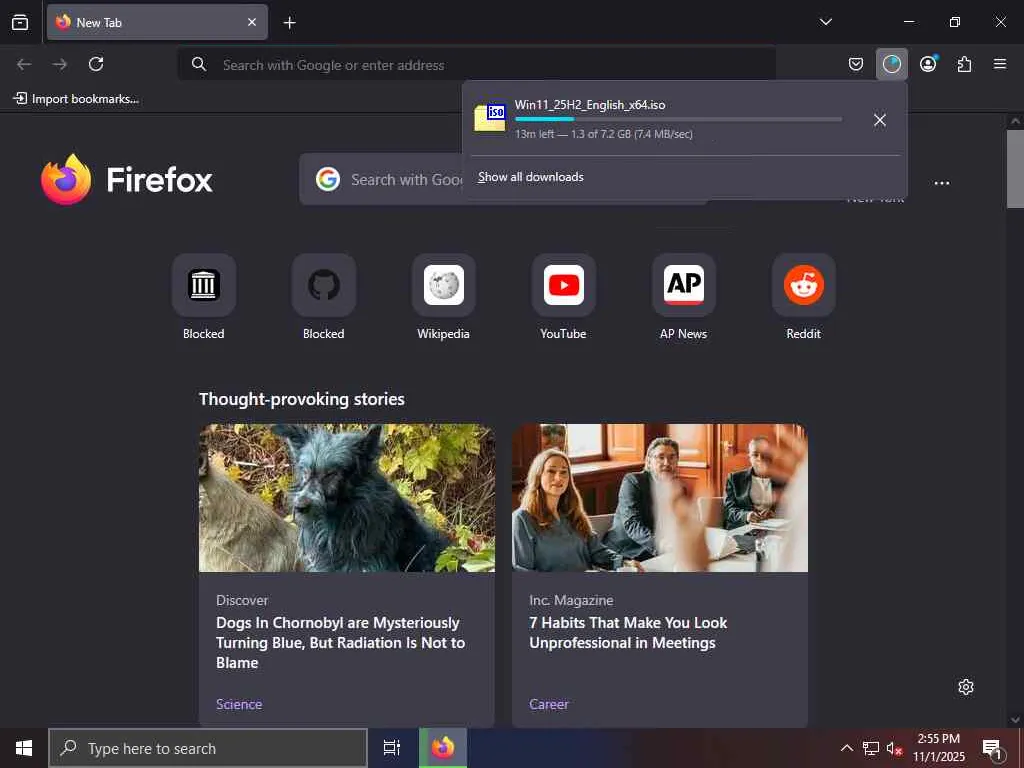1024x768 pixels.
Task: Click the Thought-provoking stories heading
Action: 302,399
